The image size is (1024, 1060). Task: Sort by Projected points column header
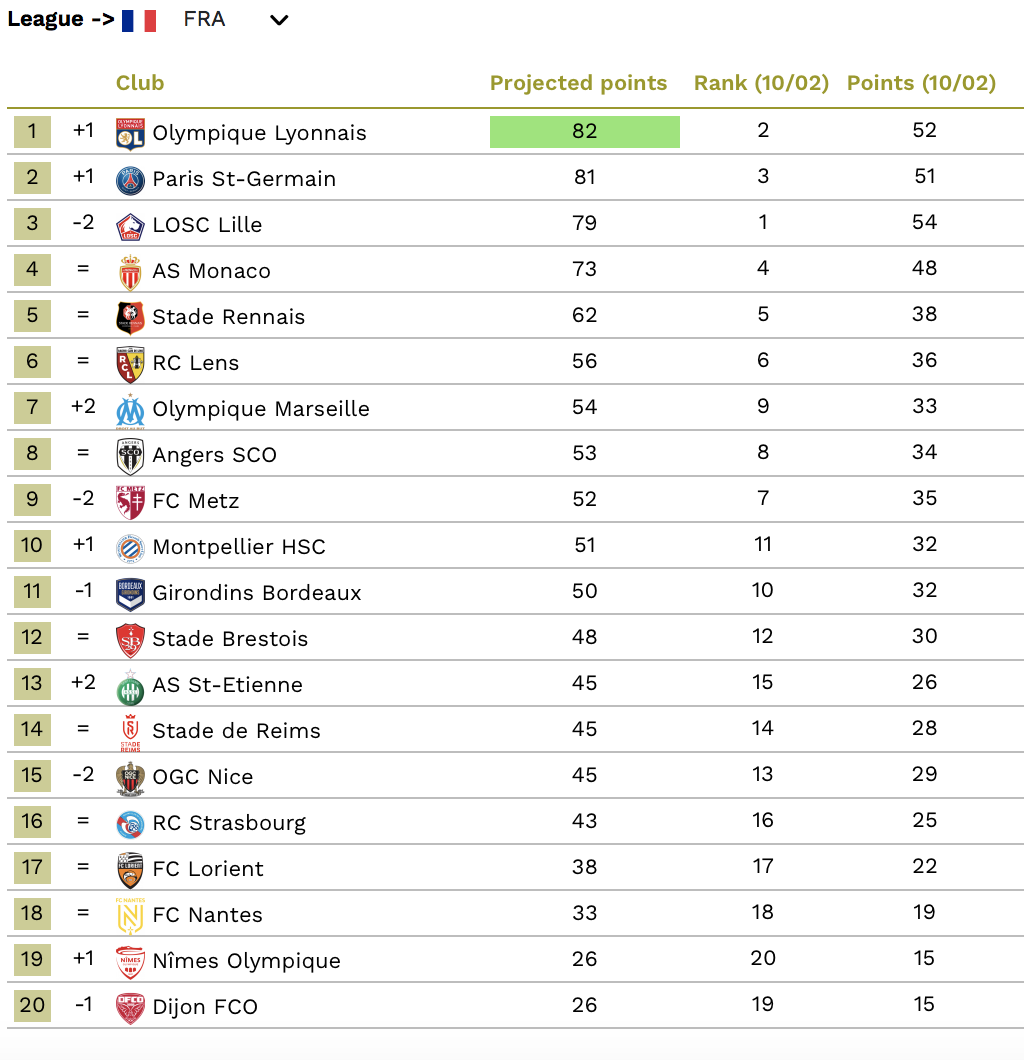[578, 82]
